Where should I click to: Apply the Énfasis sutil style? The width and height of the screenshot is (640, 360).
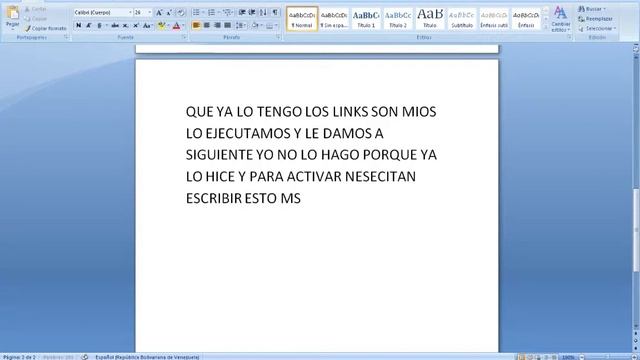[494, 19]
